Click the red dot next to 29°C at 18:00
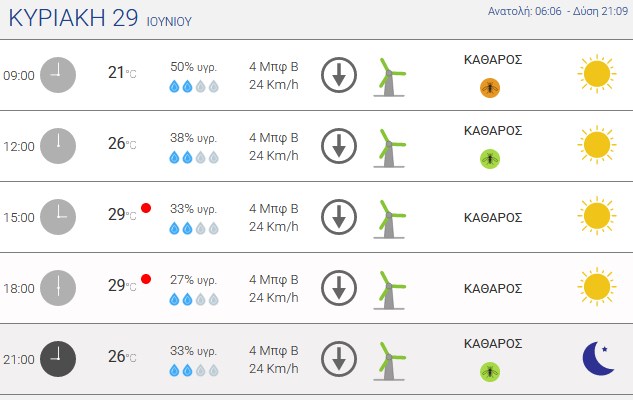 (146, 279)
